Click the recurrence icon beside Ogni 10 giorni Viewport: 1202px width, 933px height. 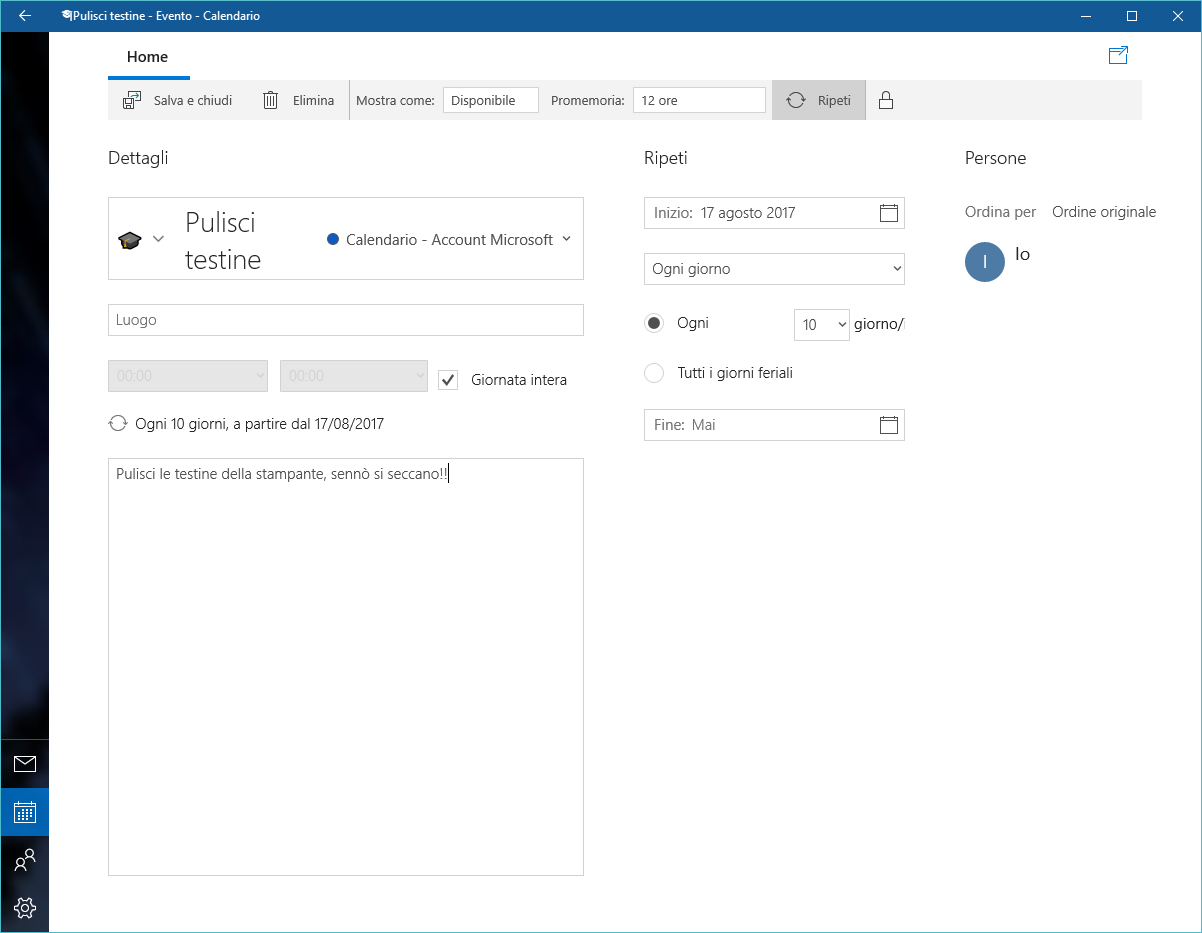[118, 424]
